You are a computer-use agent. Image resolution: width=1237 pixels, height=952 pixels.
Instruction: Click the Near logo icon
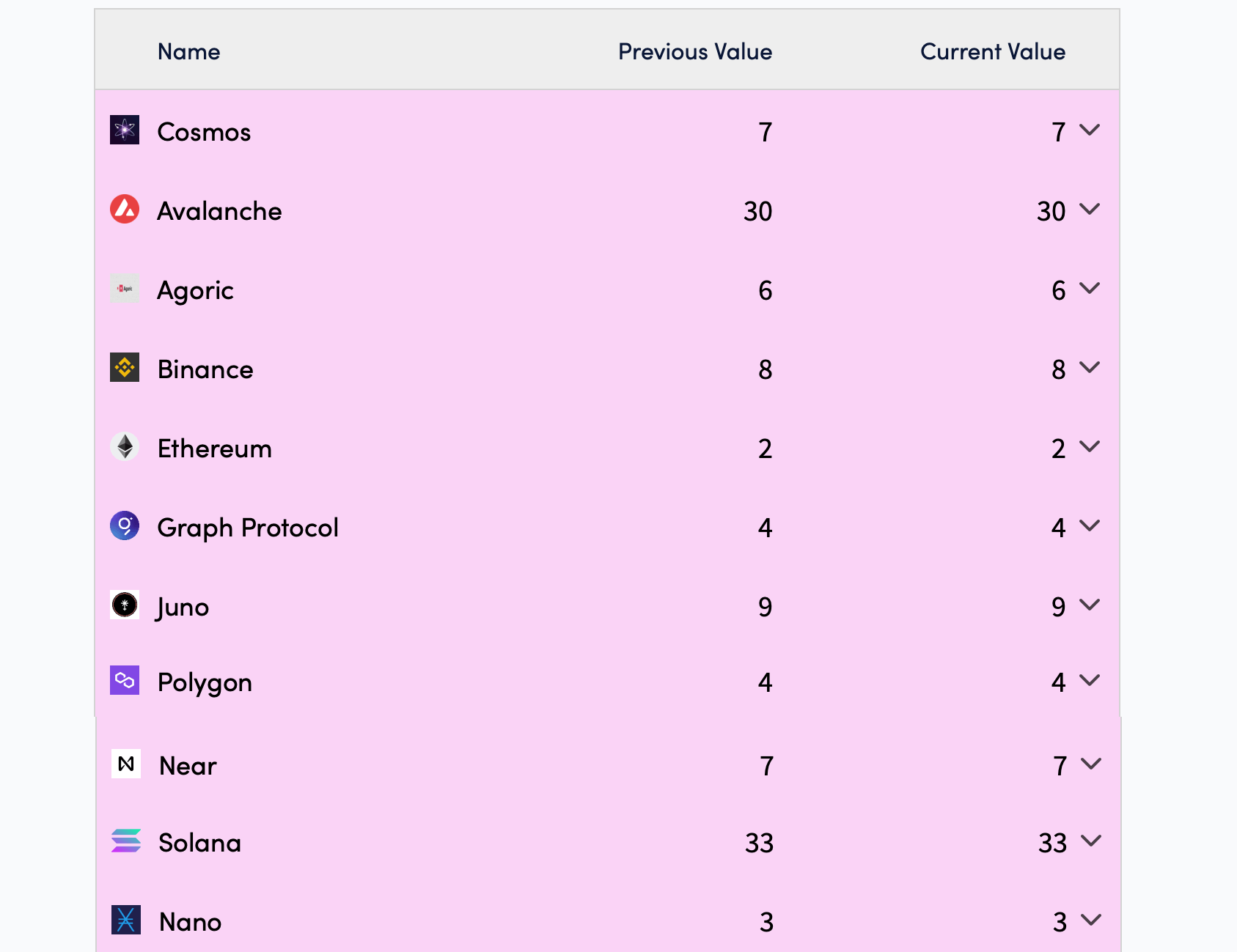[x=126, y=764]
